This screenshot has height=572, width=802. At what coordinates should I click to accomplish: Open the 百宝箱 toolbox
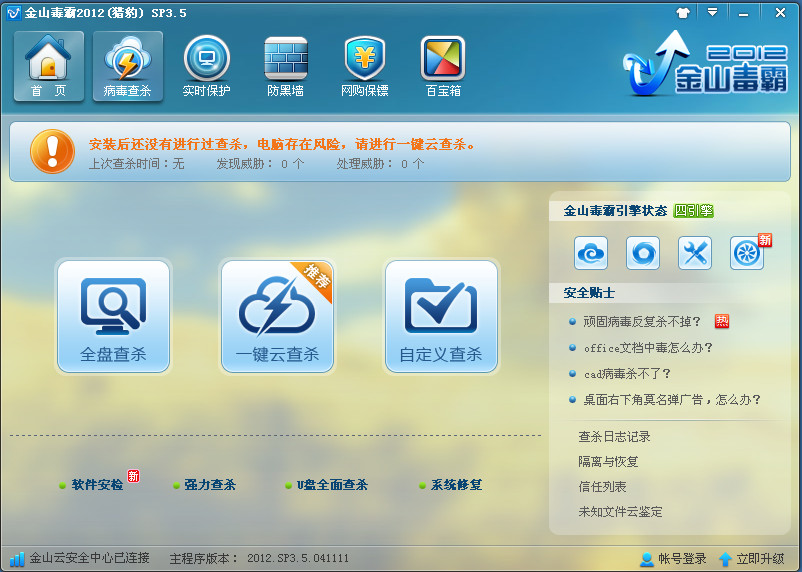point(443,66)
